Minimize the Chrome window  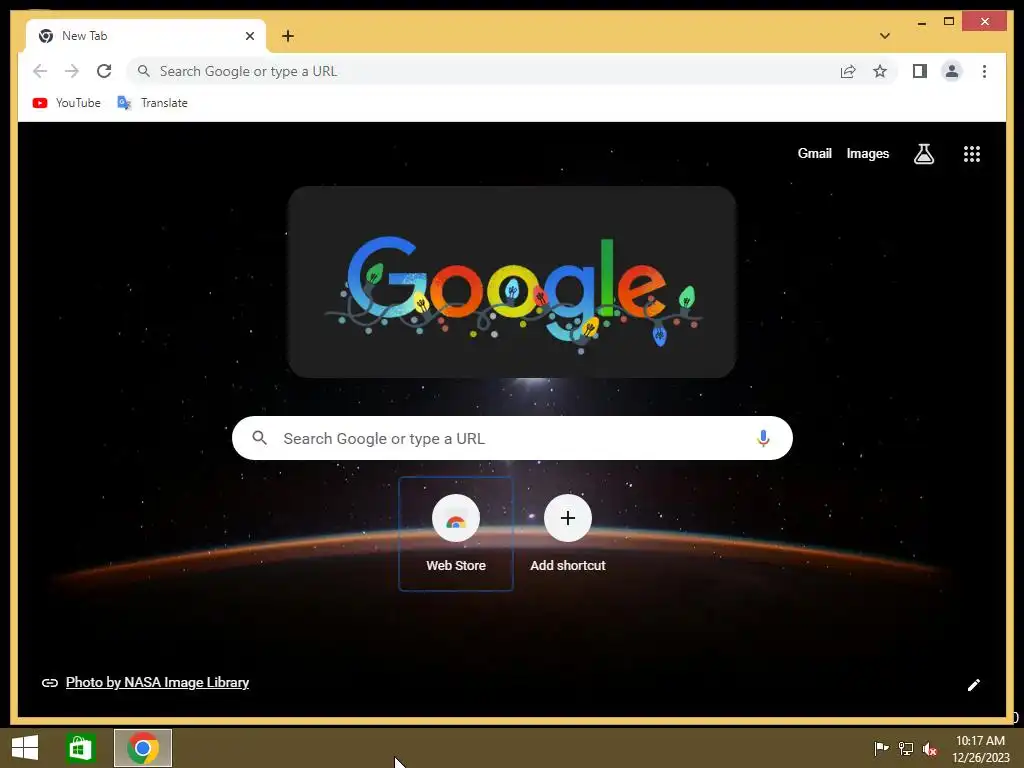(x=921, y=22)
